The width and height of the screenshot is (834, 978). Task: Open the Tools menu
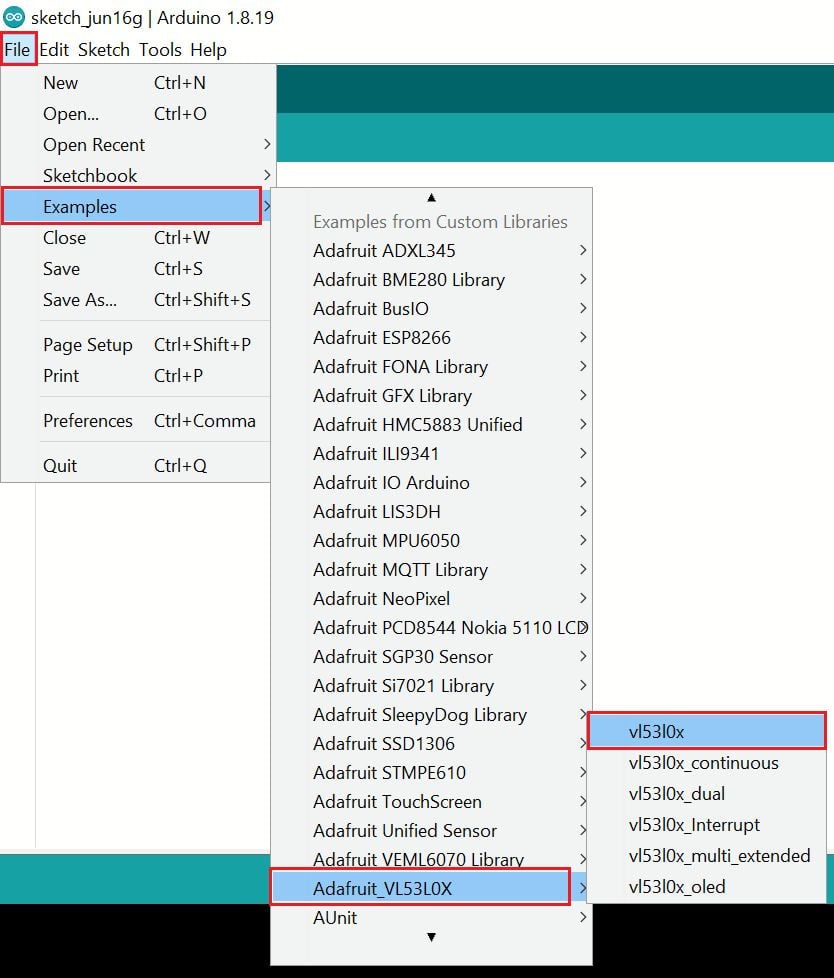click(x=160, y=50)
